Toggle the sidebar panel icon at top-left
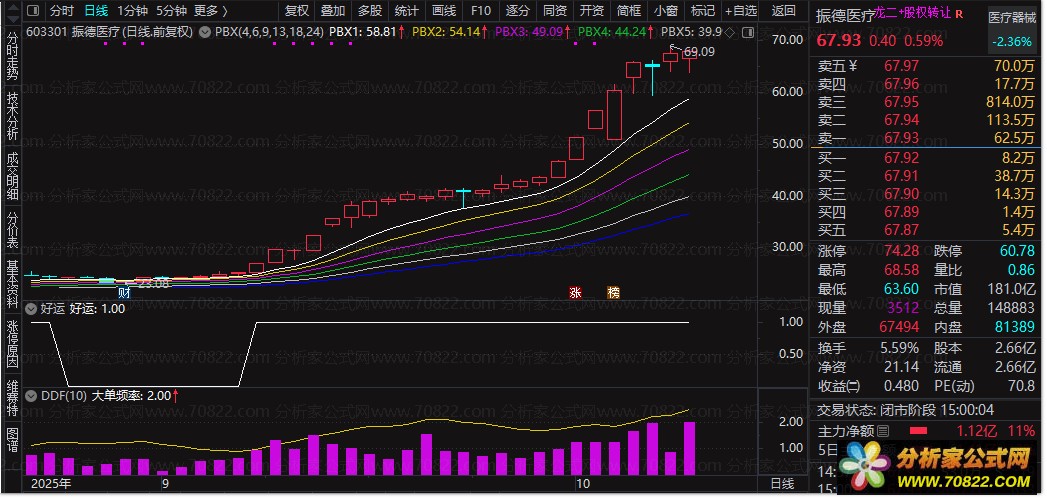Viewport: 1047px width, 498px height. 32,11
